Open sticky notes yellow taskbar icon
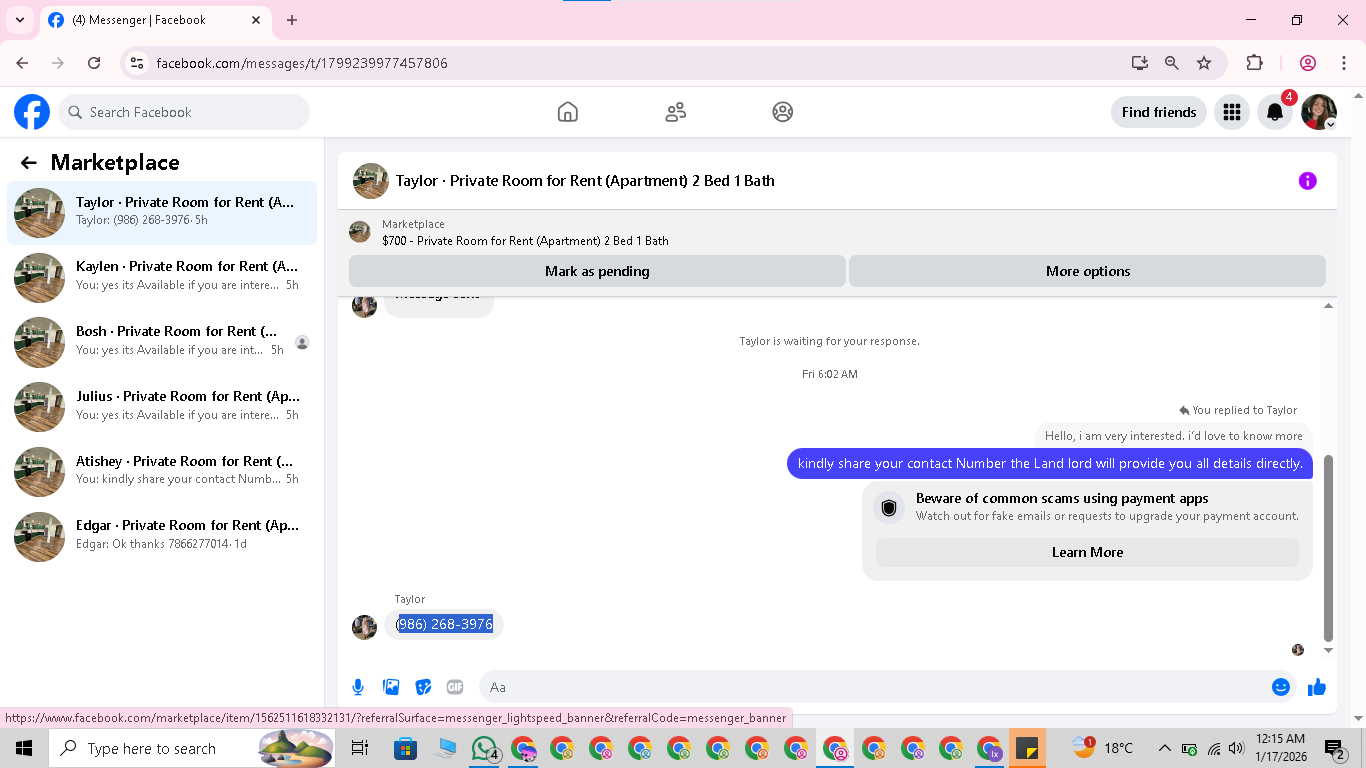Screen dimensions: 1366x768 coord(1027,748)
